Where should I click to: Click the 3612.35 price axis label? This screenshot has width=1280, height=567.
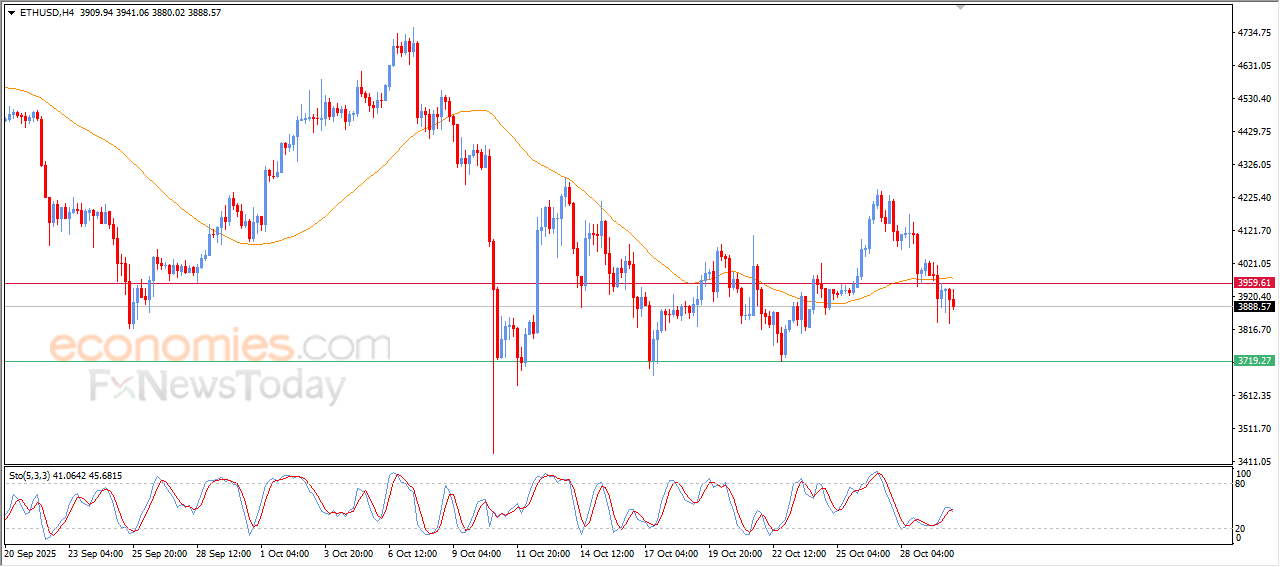point(1254,396)
